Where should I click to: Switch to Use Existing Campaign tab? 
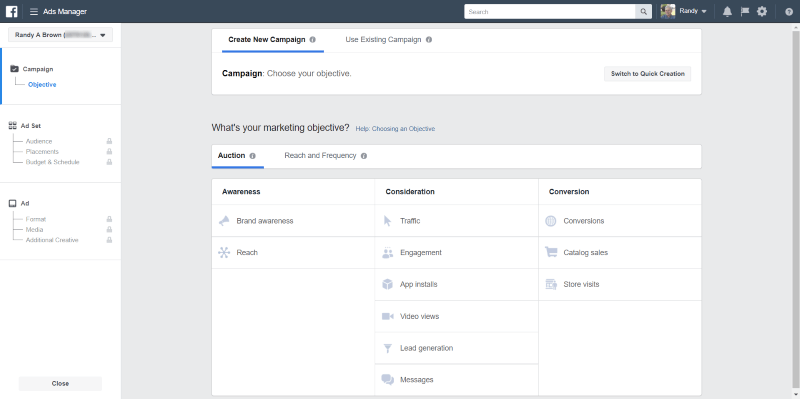tap(383, 39)
